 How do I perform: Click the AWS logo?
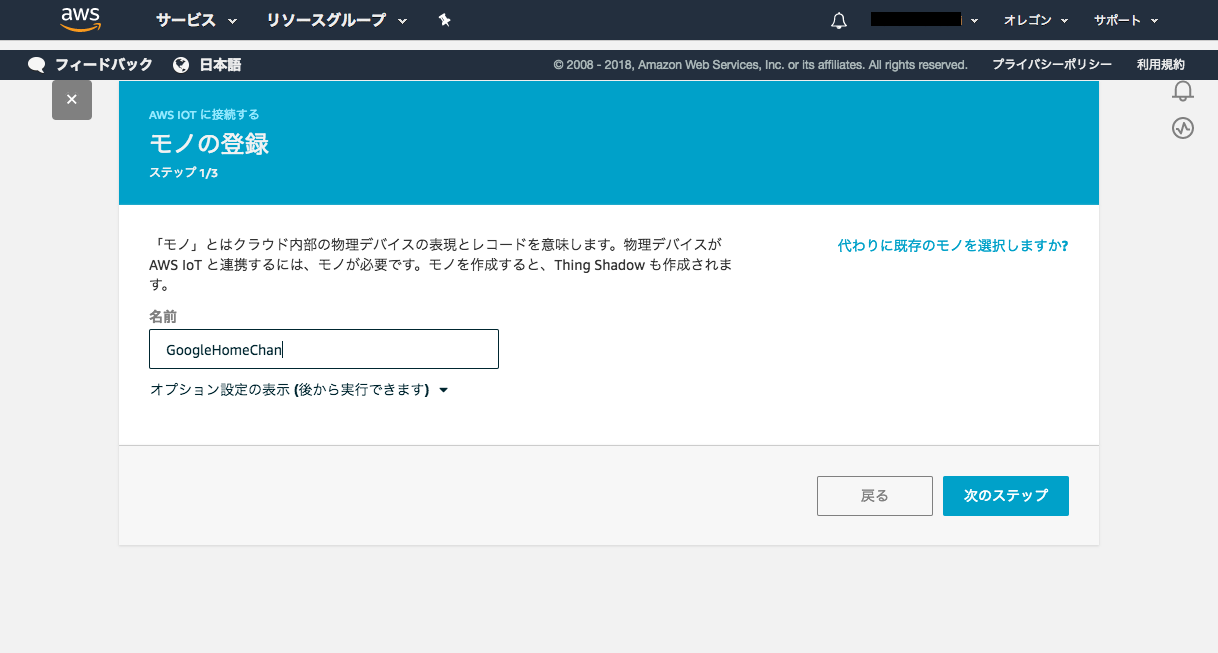click(x=79, y=19)
